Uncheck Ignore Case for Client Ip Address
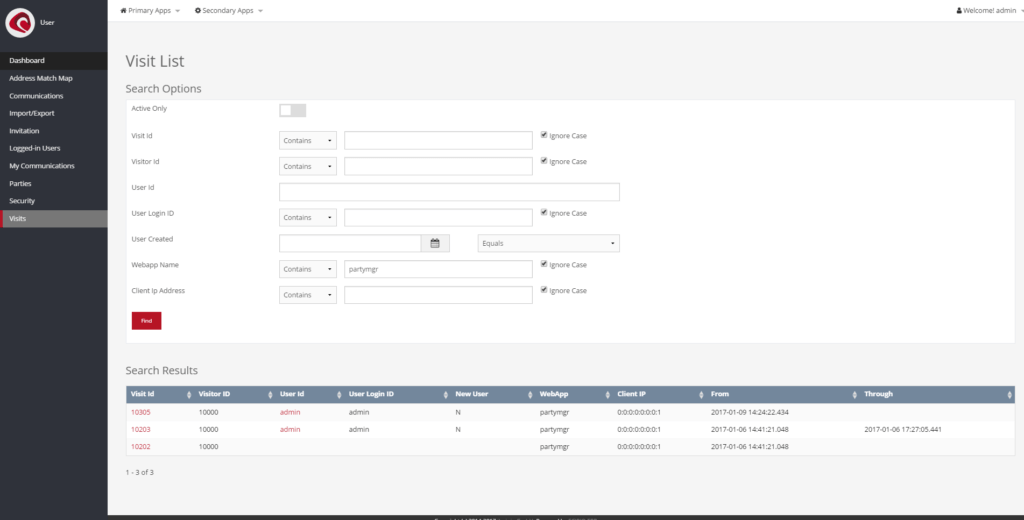 [x=544, y=290]
